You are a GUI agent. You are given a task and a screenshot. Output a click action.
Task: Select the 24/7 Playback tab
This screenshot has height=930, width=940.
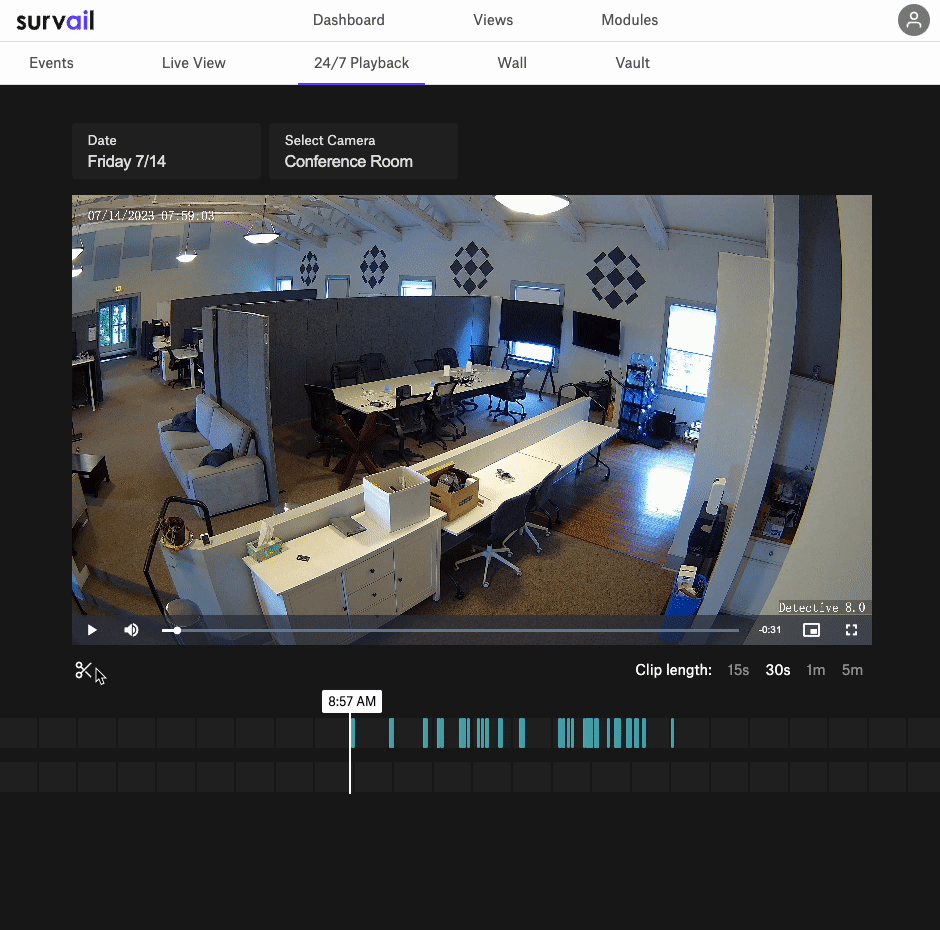click(x=361, y=63)
